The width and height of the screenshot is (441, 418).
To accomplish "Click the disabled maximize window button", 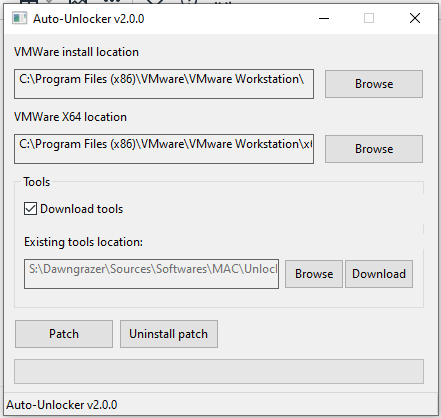I will 369,18.
